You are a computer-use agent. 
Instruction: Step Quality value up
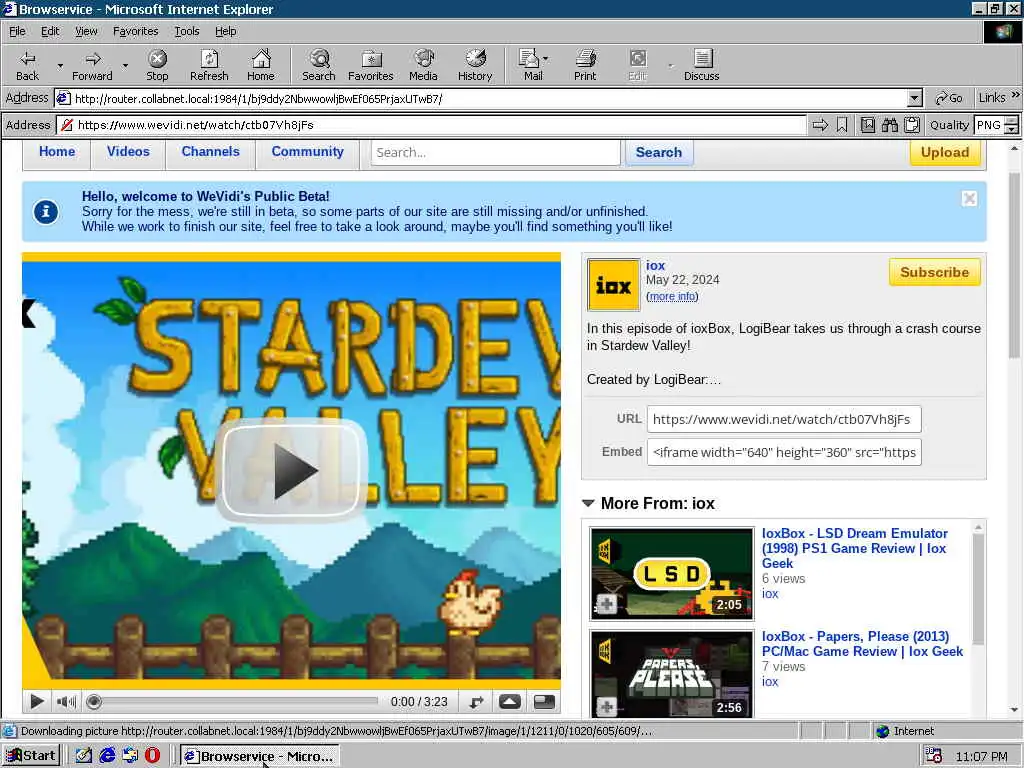click(1012, 120)
